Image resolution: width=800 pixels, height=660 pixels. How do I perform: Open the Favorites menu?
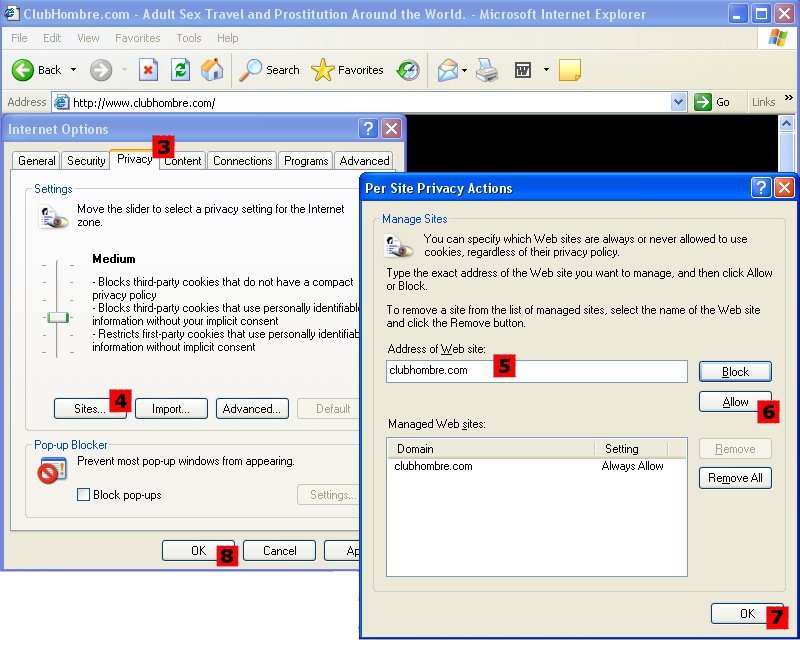pyautogui.click(x=138, y=38)
